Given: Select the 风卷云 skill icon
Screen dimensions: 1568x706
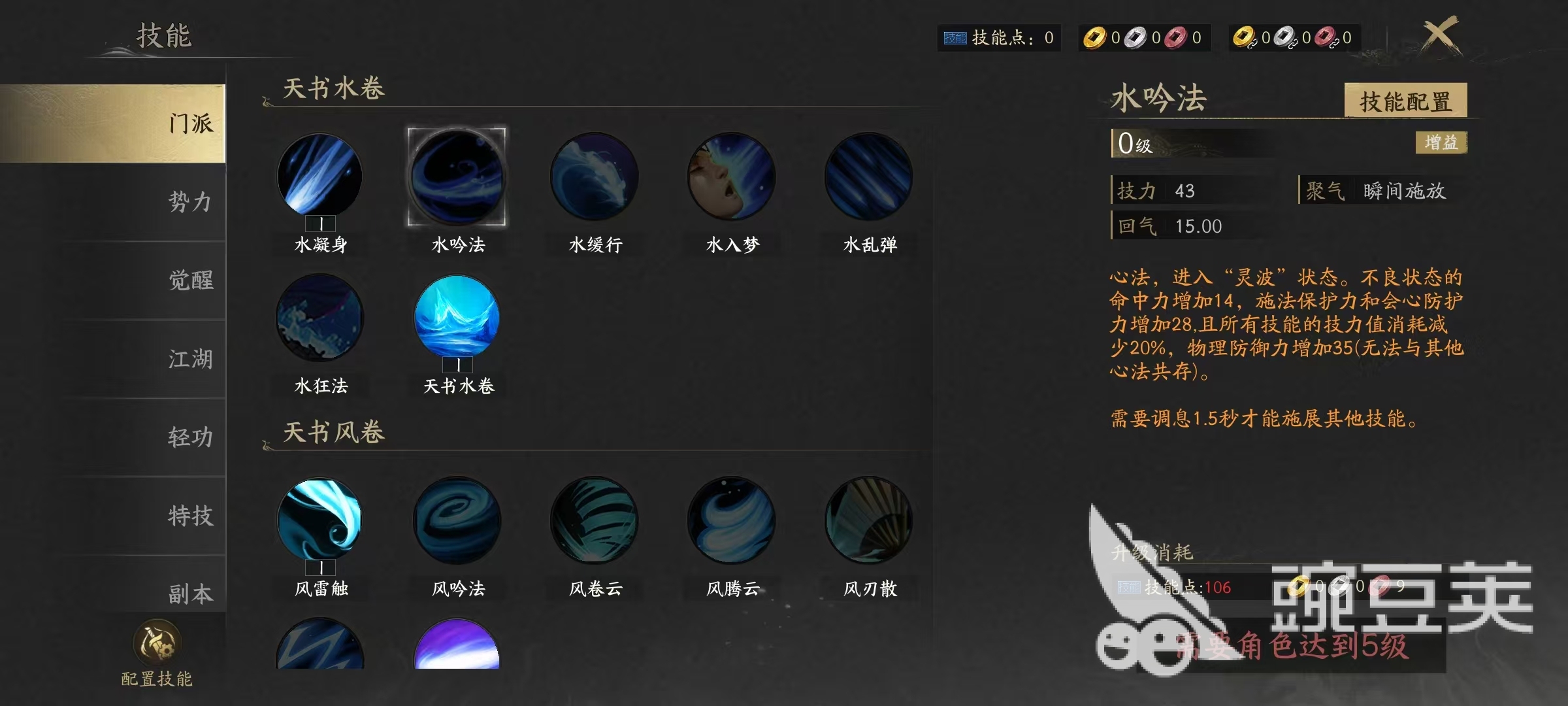Looking at the screenshot, I should (x=595, y=520).
